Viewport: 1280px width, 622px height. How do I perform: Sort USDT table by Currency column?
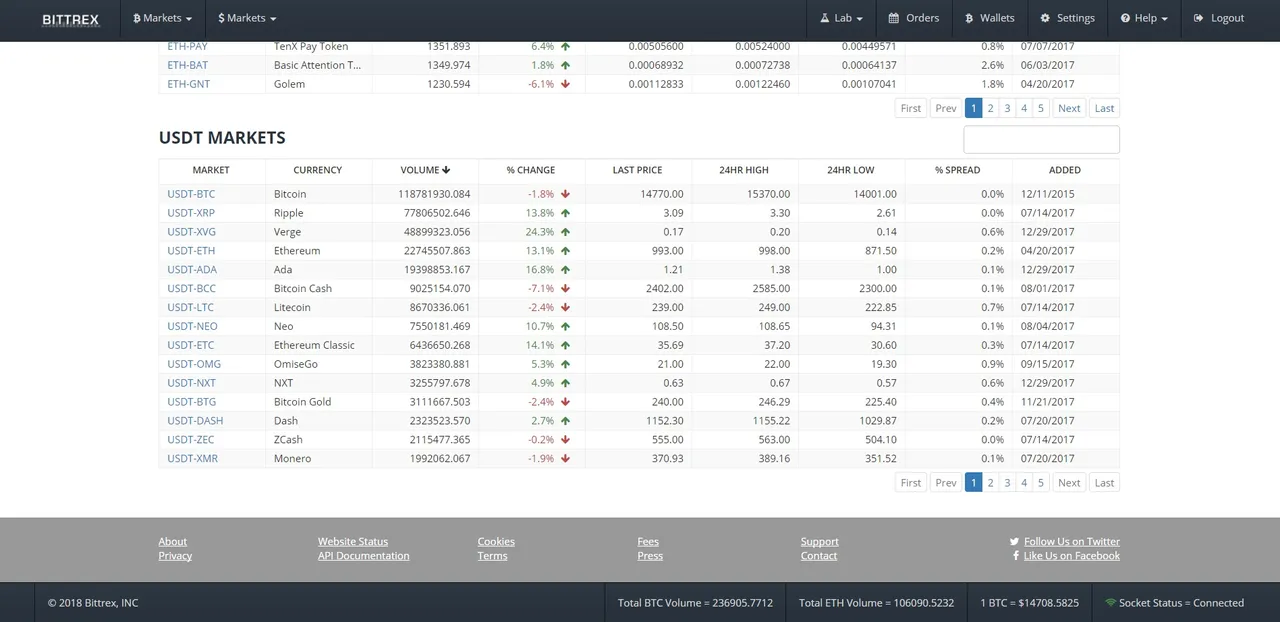[x=318, y=170]
